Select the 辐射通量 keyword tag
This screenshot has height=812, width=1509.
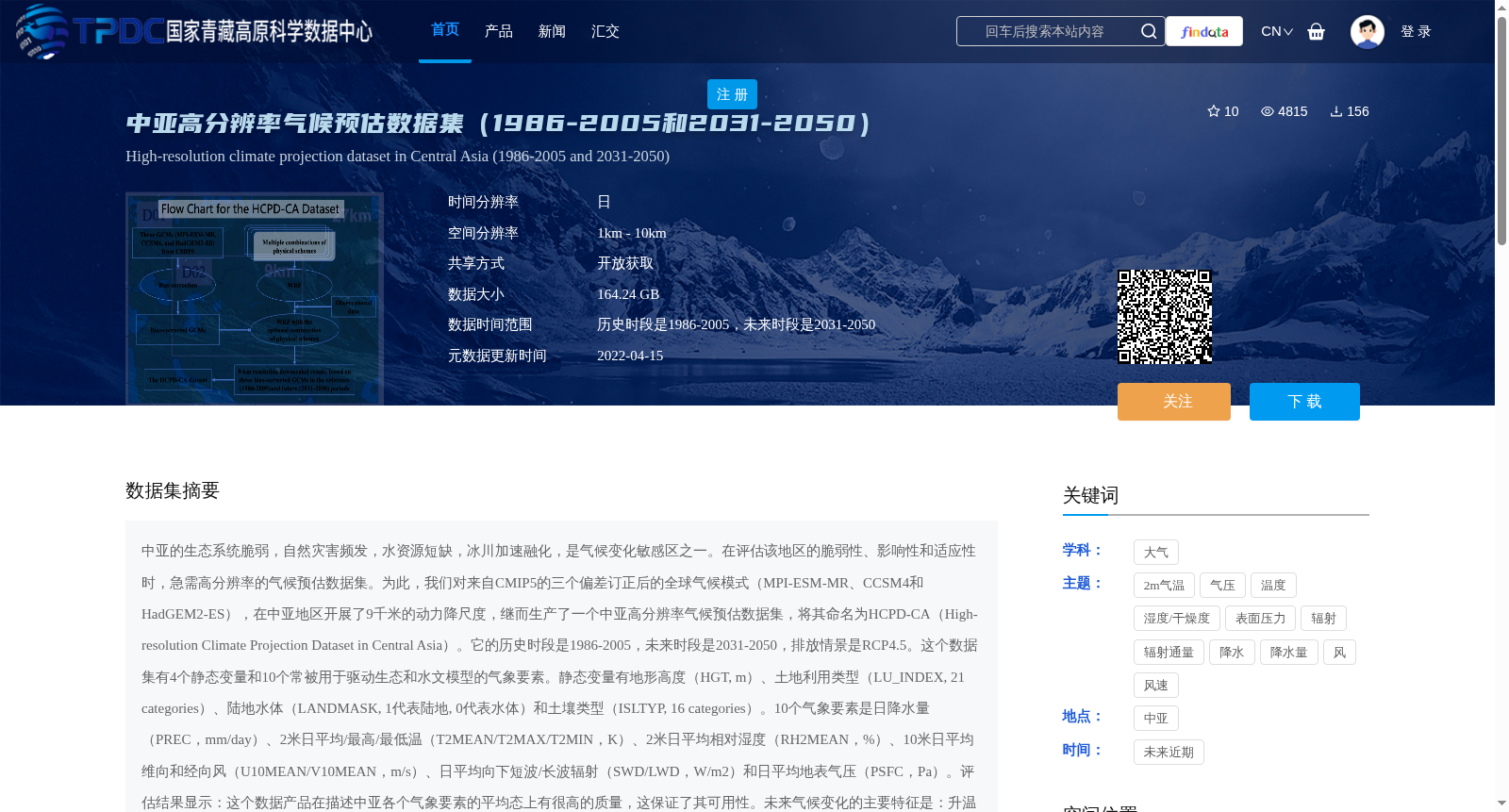coord(1169,653)
